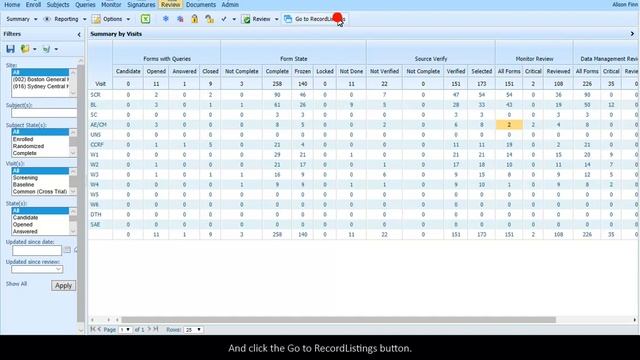
Task: Click the closed padlock lock icon
Action: (x=194, y=19)
